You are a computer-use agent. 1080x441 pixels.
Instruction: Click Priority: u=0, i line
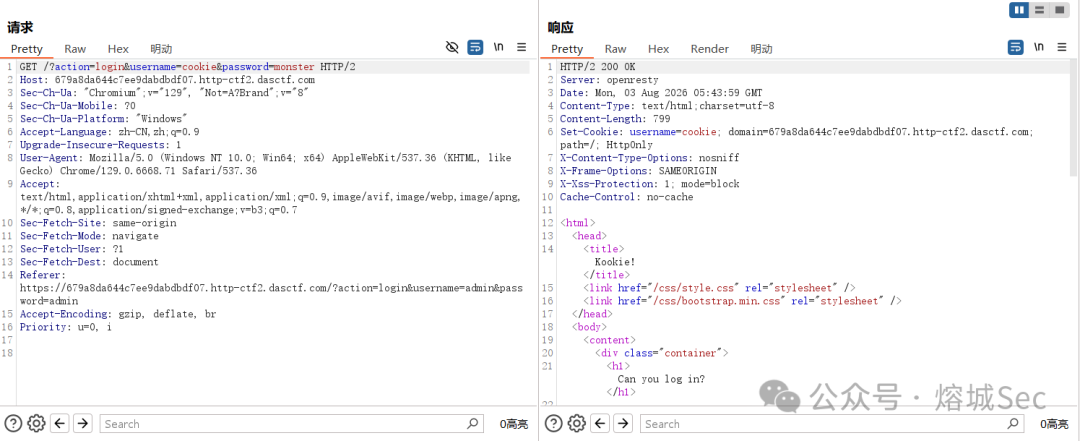[65, 327]
